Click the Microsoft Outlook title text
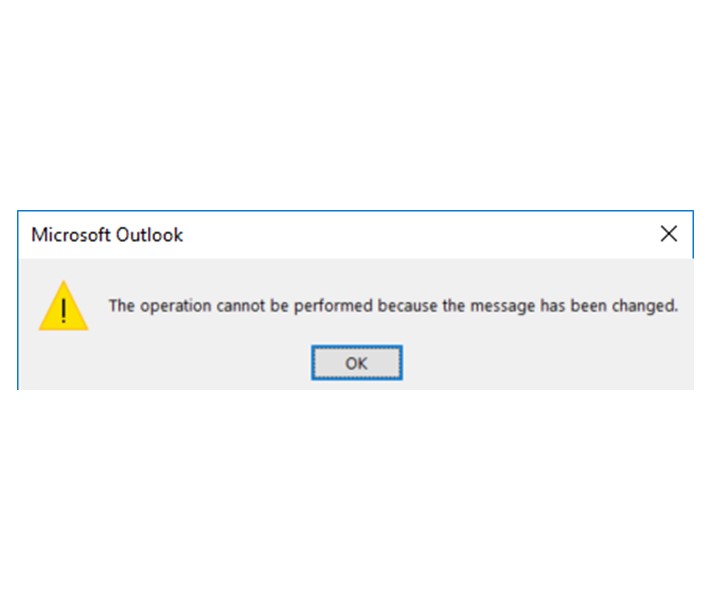This screenshot has width=710, height=599. tap(107, 235)
